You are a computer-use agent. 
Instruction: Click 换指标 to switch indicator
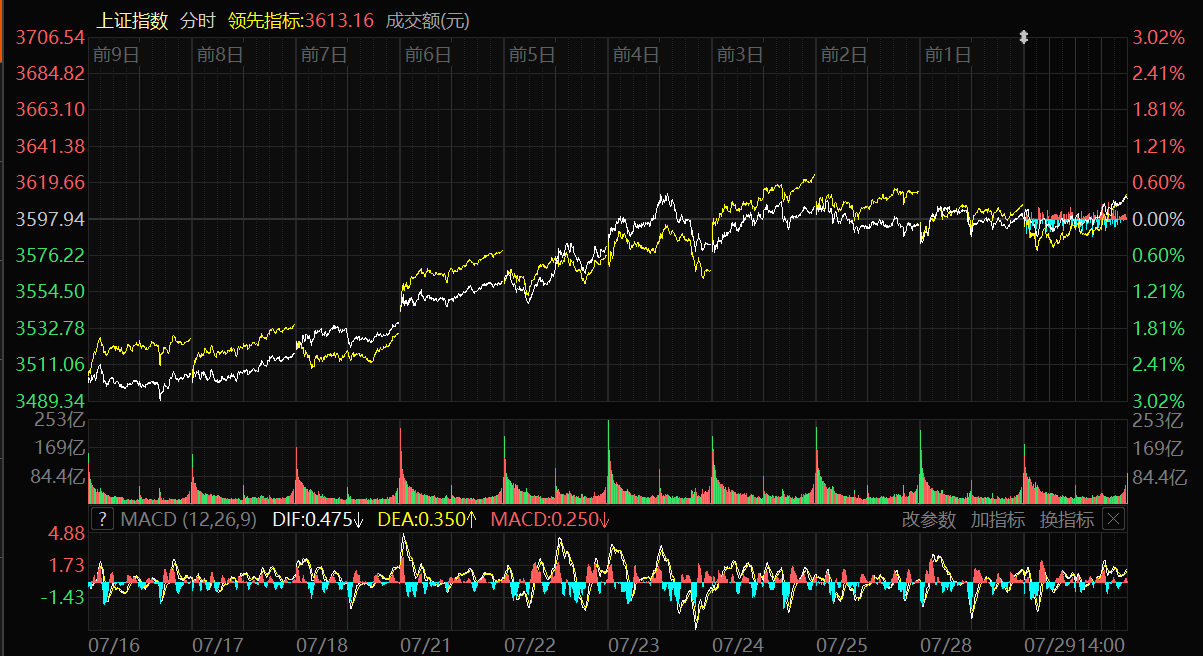point(1066,519)
